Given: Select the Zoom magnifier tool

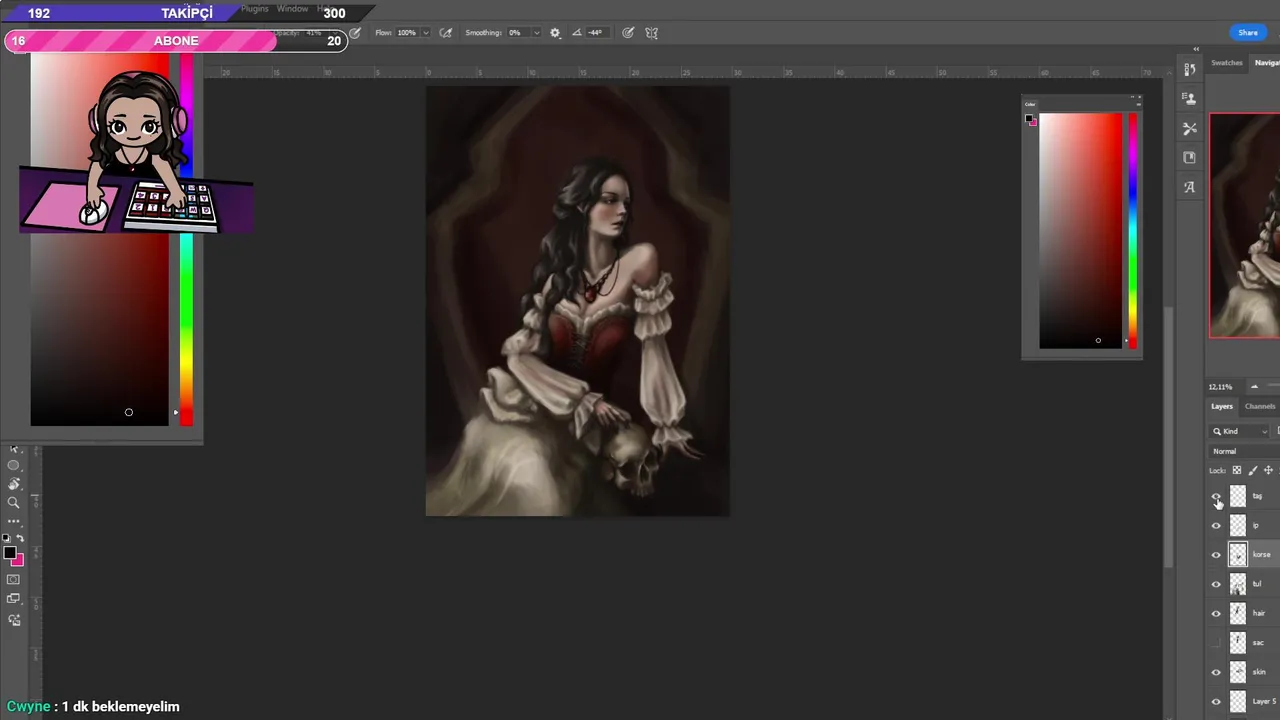Looking at the screenshot, I should coord(14,503).
